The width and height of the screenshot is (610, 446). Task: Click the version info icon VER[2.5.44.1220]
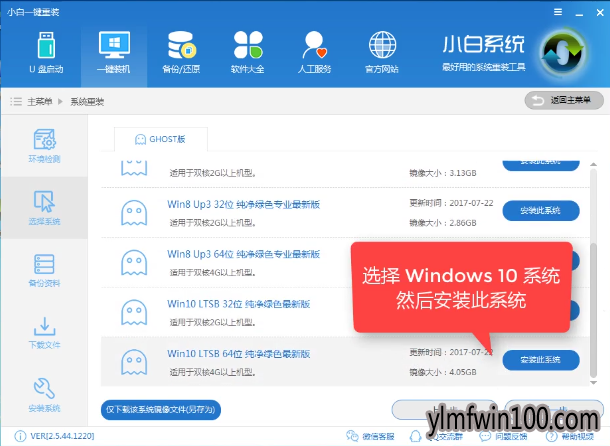[20, 436]
